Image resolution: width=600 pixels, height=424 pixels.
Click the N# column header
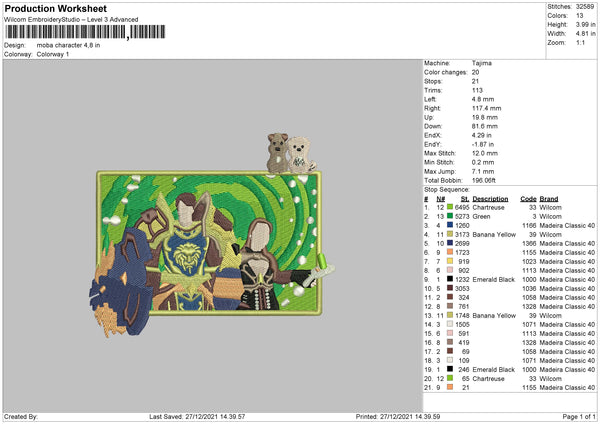[x=440, y=199]
